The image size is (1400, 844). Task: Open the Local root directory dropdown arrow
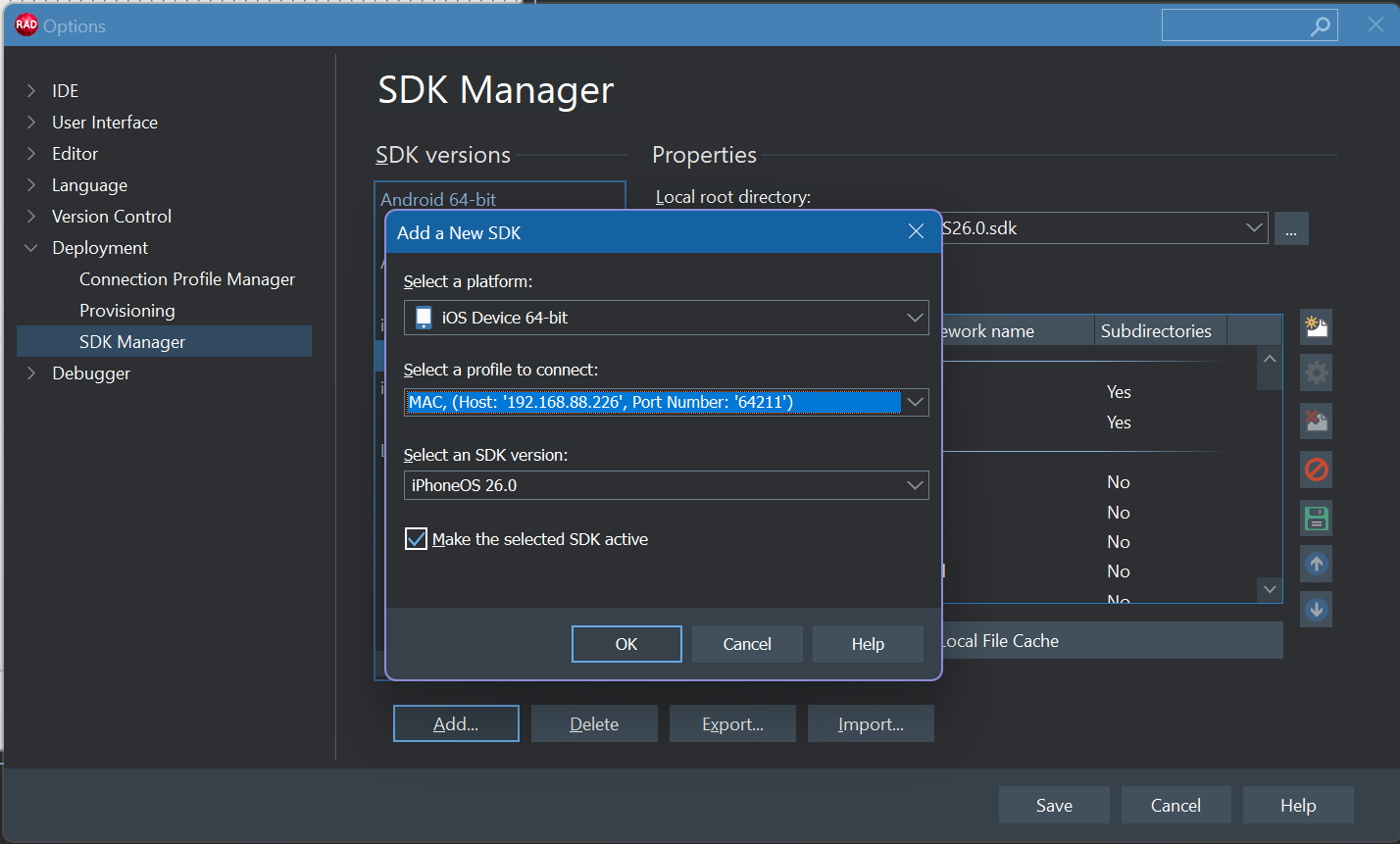(1254, 228)
